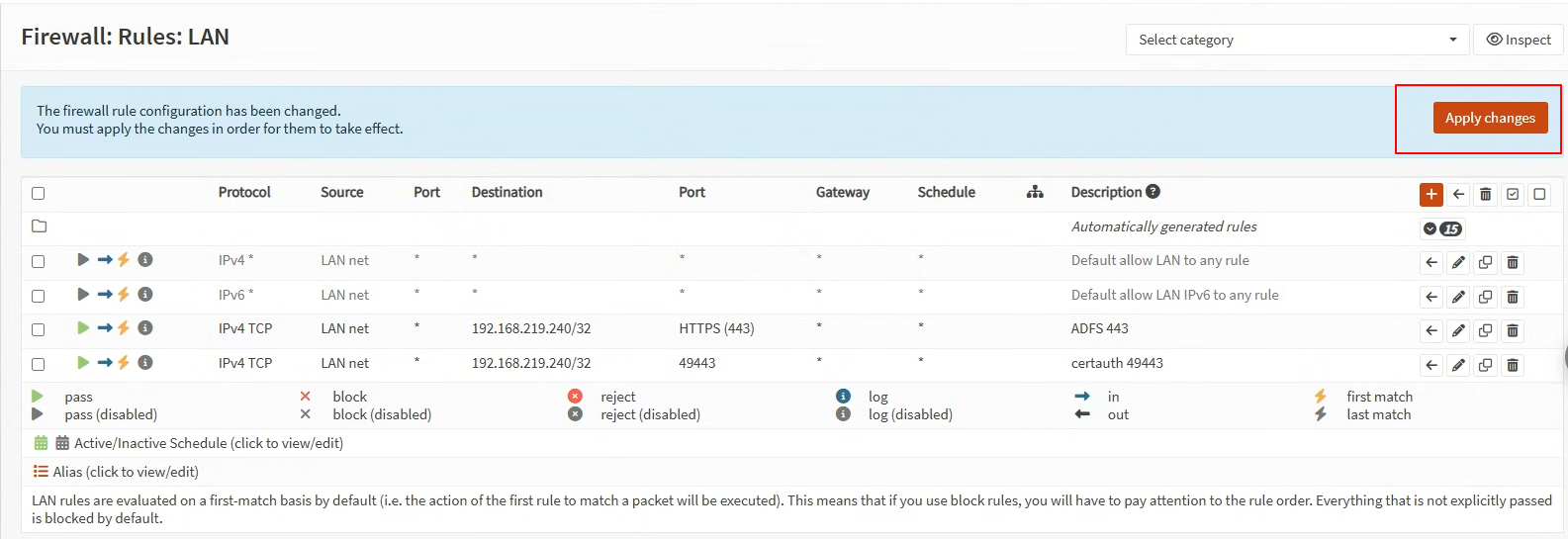
Task: Edit the Default allow LAN IPv6 rule
Action: [1458, 297]
